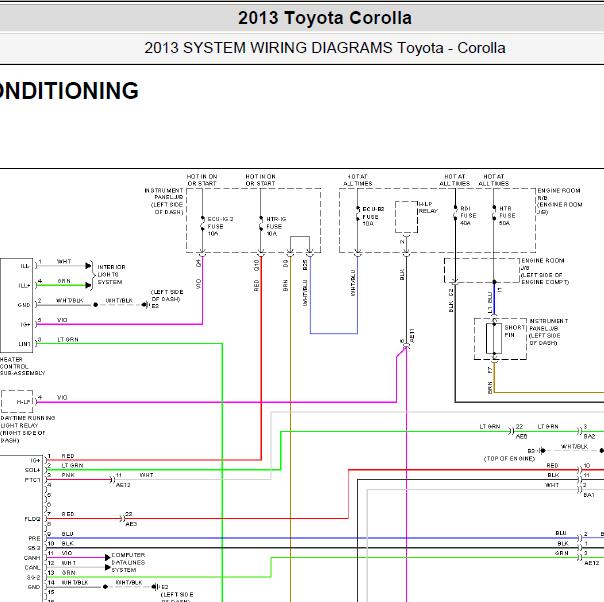Select the "2013 SYSTEM WIRING DIAGRAMS Toyota - Corolla" subtitle
The height and width of the screenshot is (602, 604).
[x=325, y=48]
